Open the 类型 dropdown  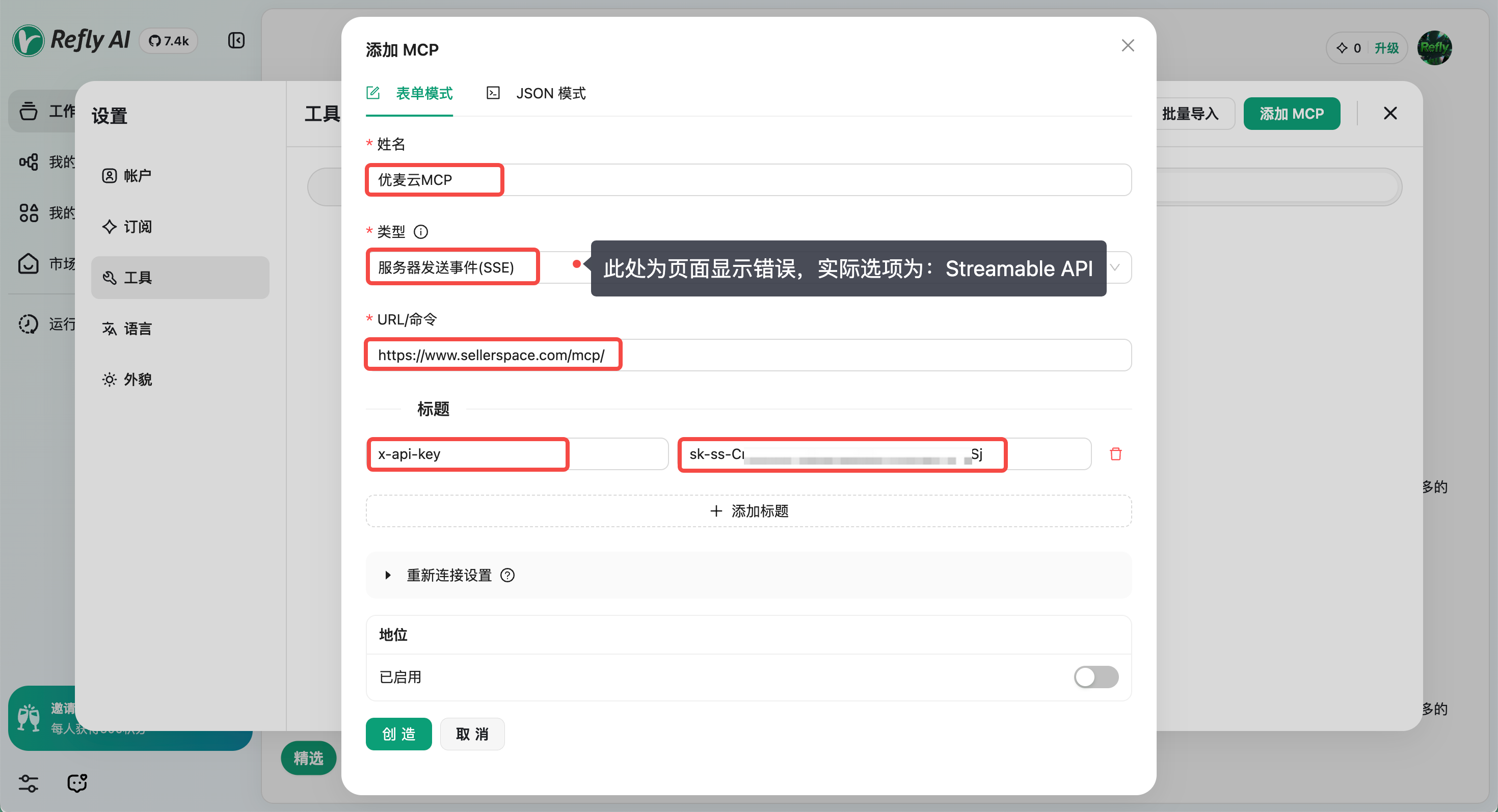tap(748, 267)
